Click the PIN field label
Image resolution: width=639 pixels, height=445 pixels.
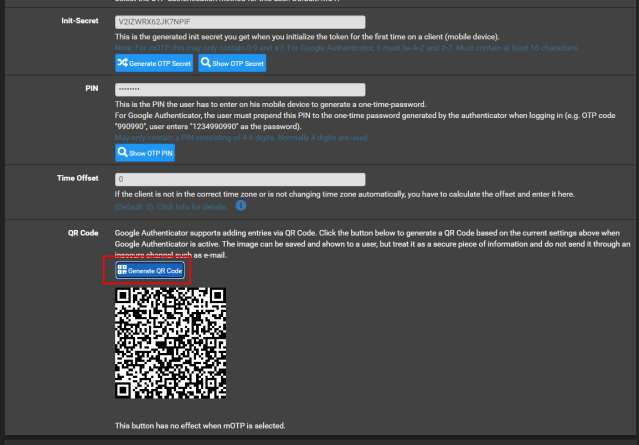92,88
